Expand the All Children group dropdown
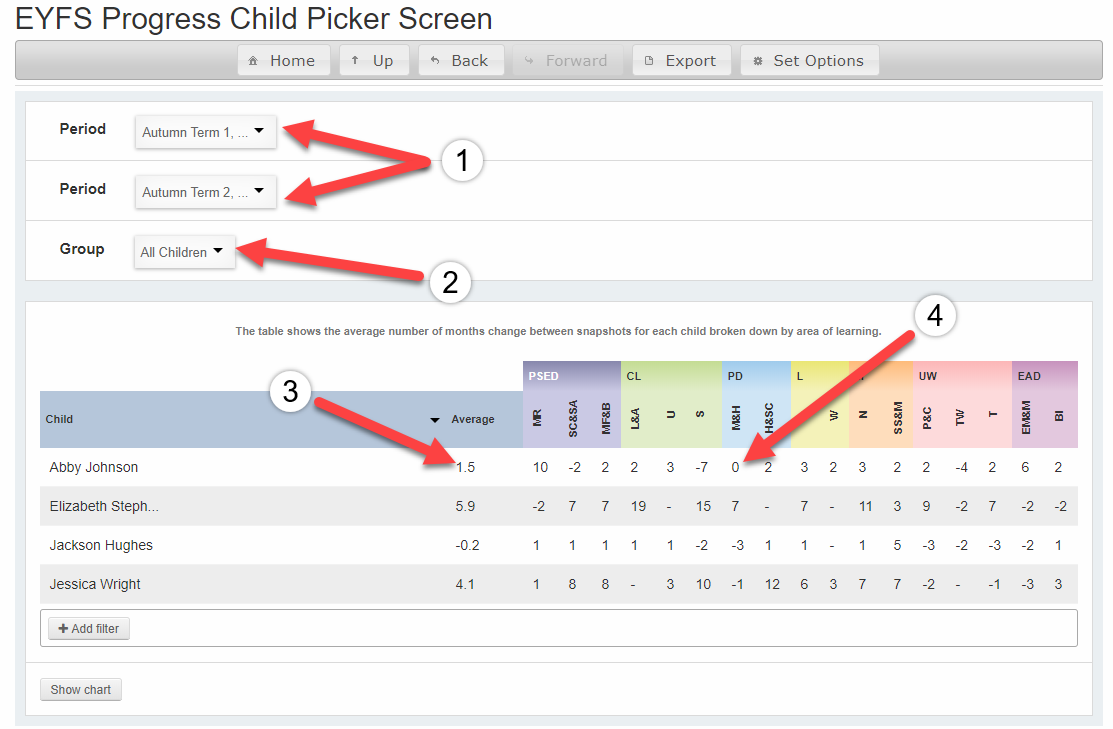1113x729 pixels. [x=184, y=252]
